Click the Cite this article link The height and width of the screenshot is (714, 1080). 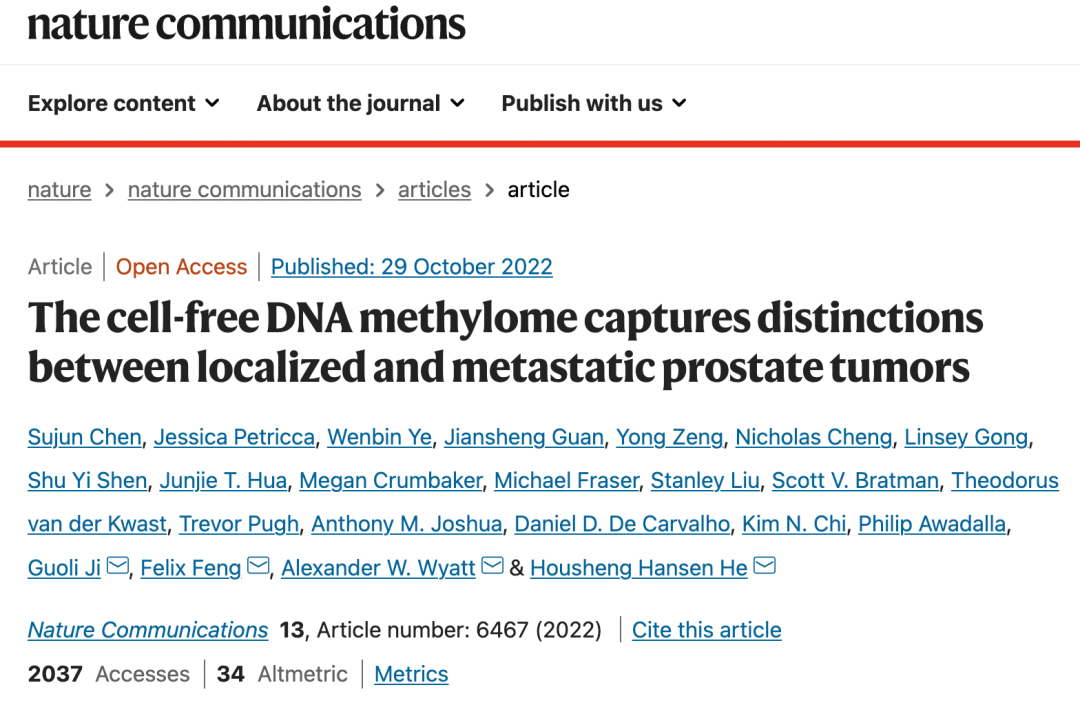click(706, 630)
